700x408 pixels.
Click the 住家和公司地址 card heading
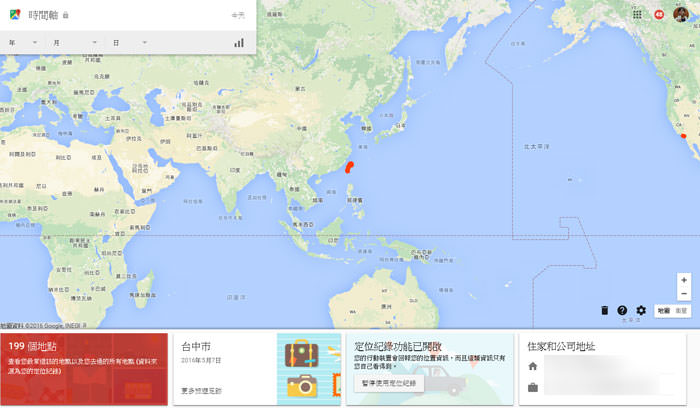561,346
